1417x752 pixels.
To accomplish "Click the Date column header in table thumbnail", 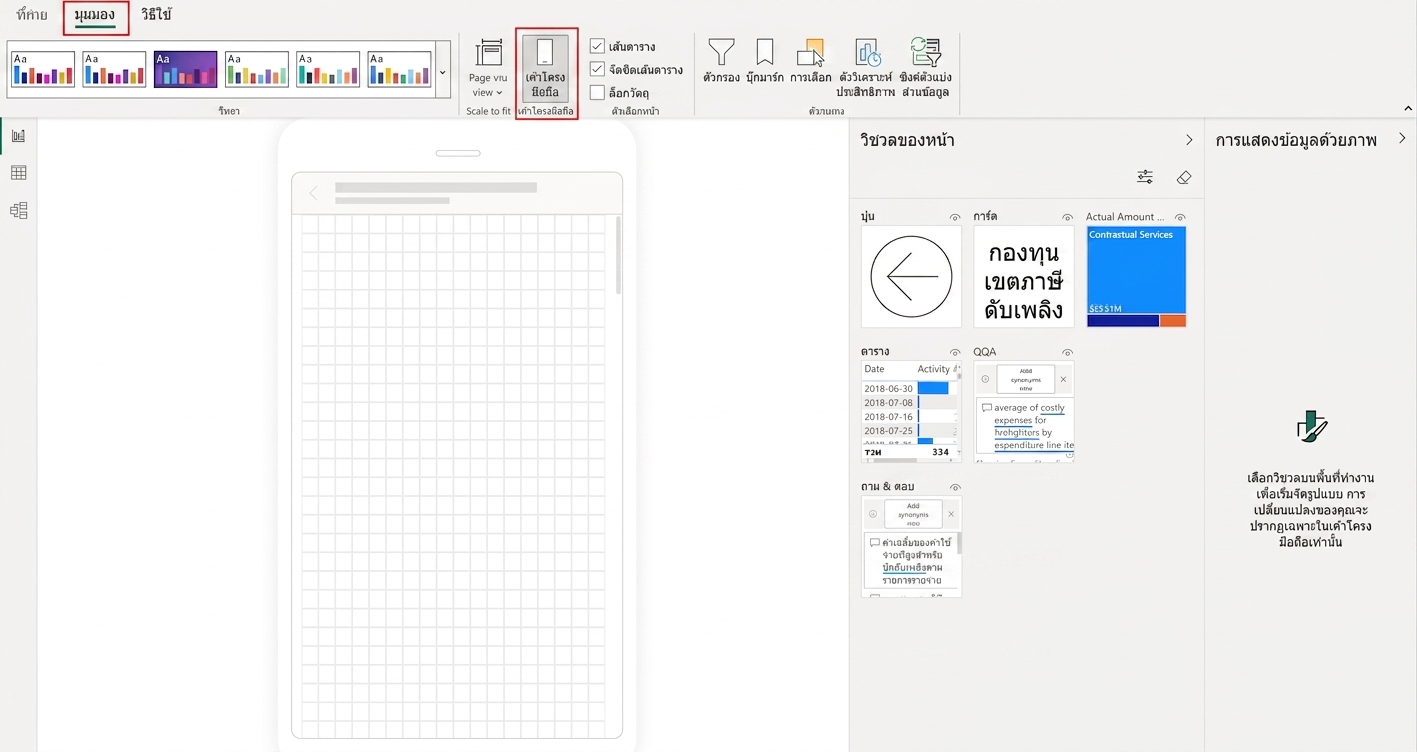I will 875,369.
